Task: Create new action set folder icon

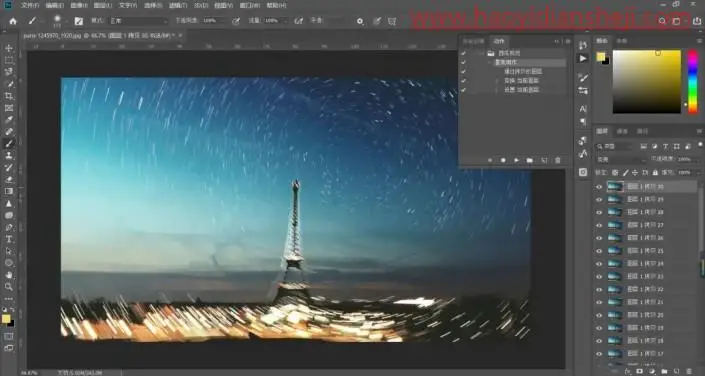Action: coord(530,160)
